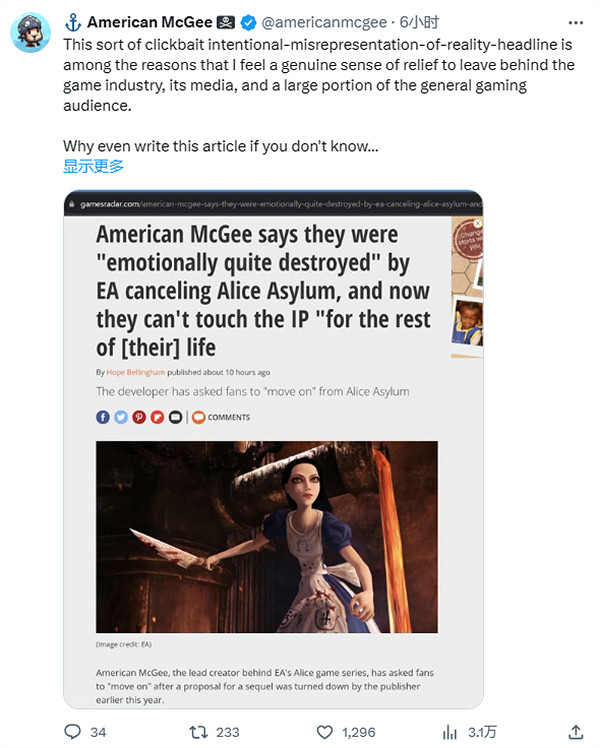Click the American McGee display name
Screen dimensions: 600x748
tap(149, 22)
